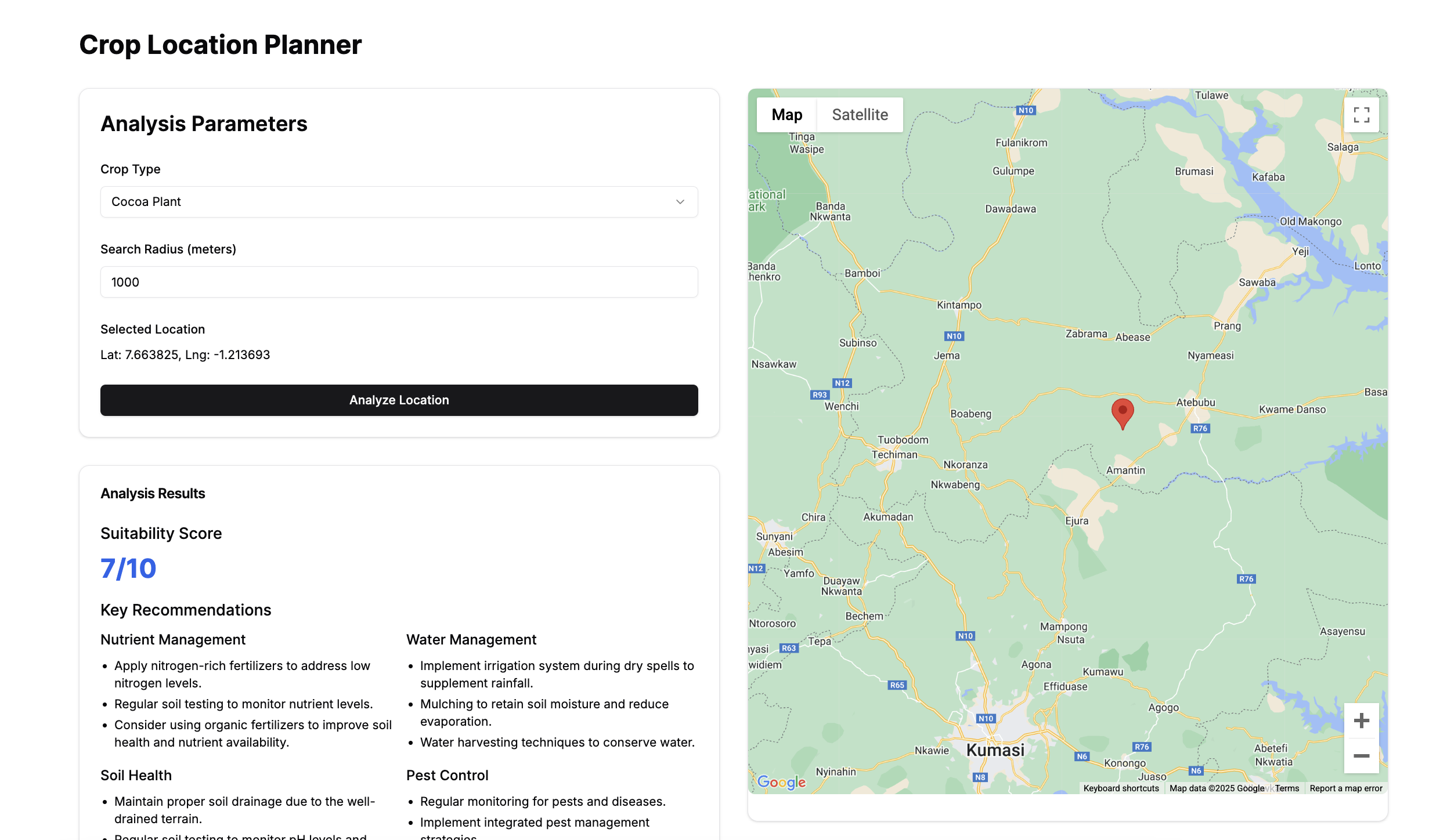Toggle fullscreen map view
Screen dimensions: 1429x840
pyautogui.click(x=1361, y=115)
